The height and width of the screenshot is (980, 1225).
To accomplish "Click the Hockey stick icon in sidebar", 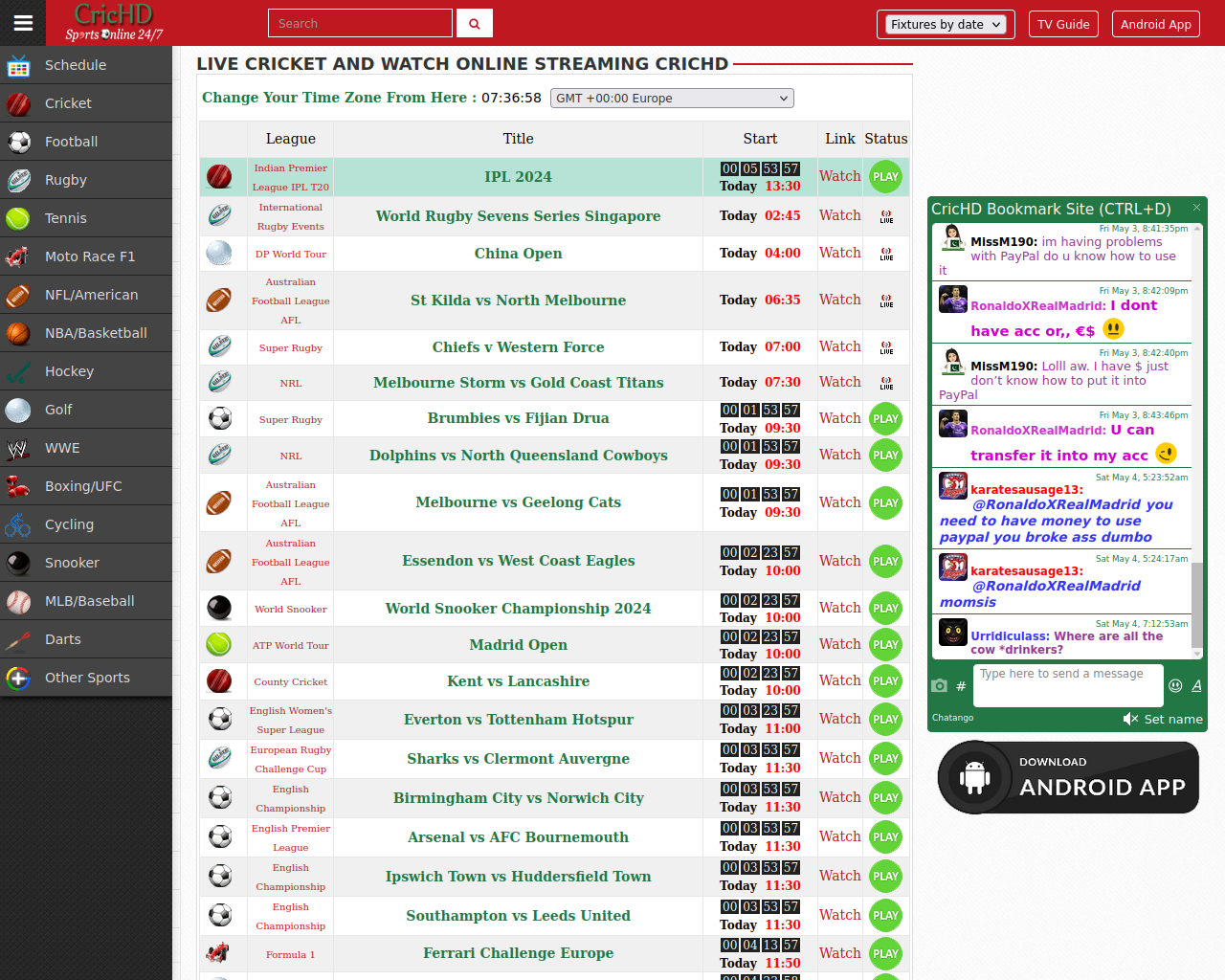I will (19, 371).
